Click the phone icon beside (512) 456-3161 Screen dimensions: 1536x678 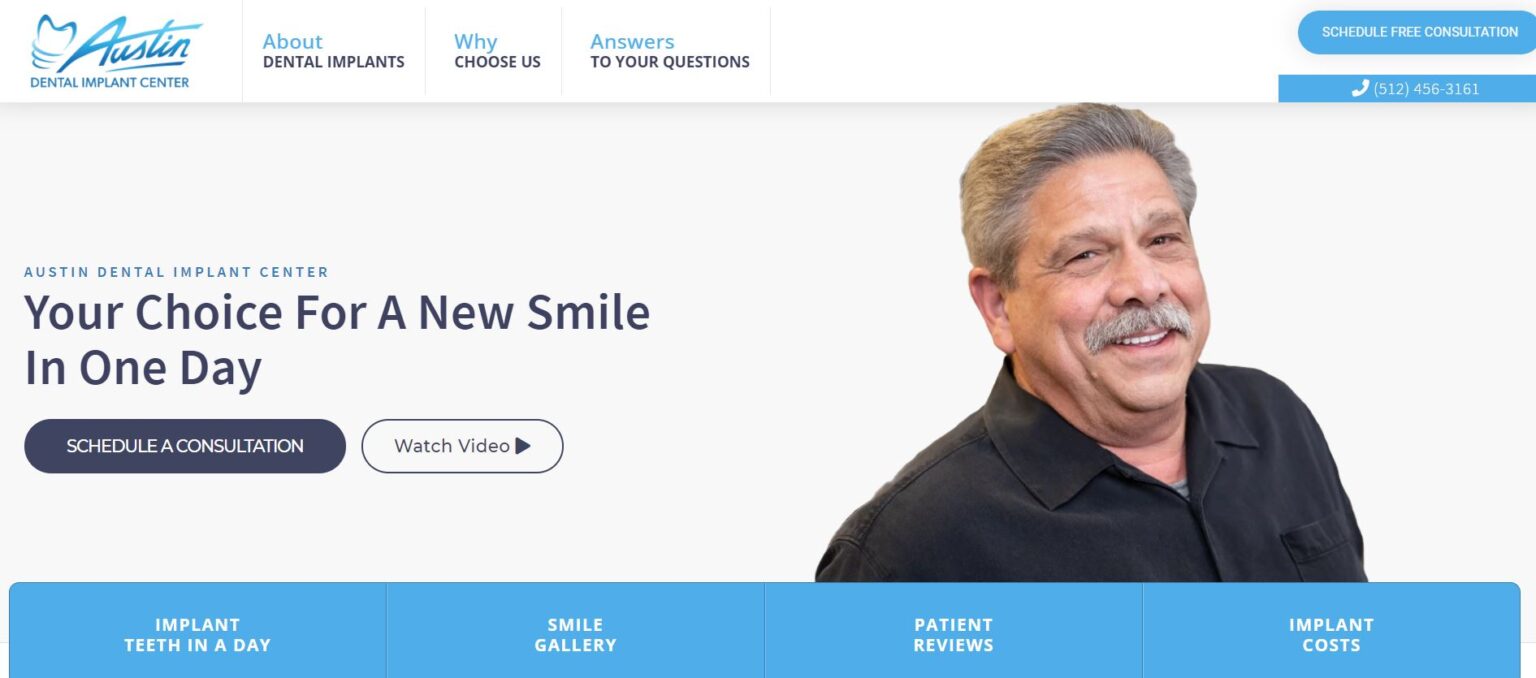[1360, 89]
